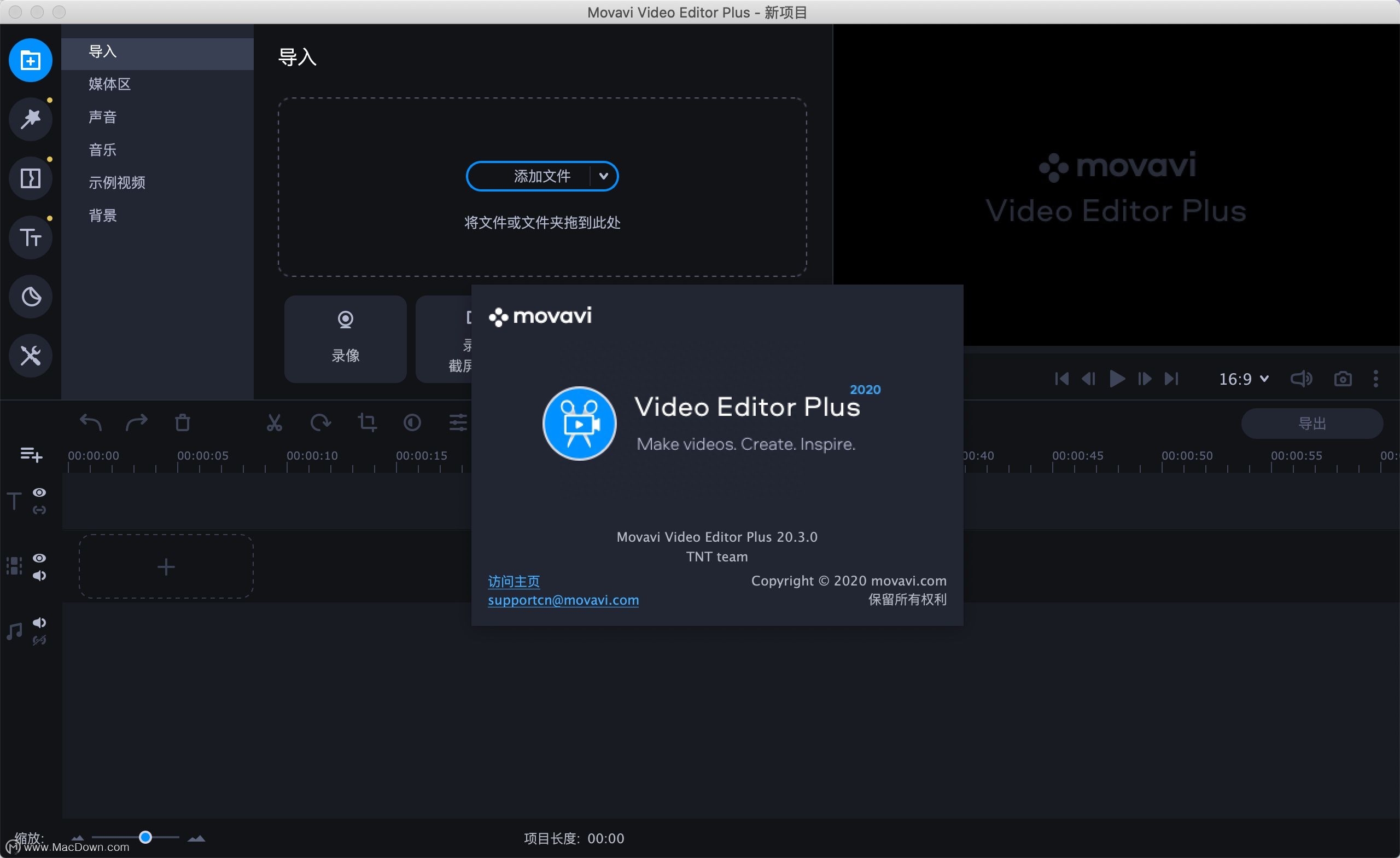Viewport: 1400px width, 858px height.
Task: Mute the audio track speaker icon
Action: tap(39, 623)
